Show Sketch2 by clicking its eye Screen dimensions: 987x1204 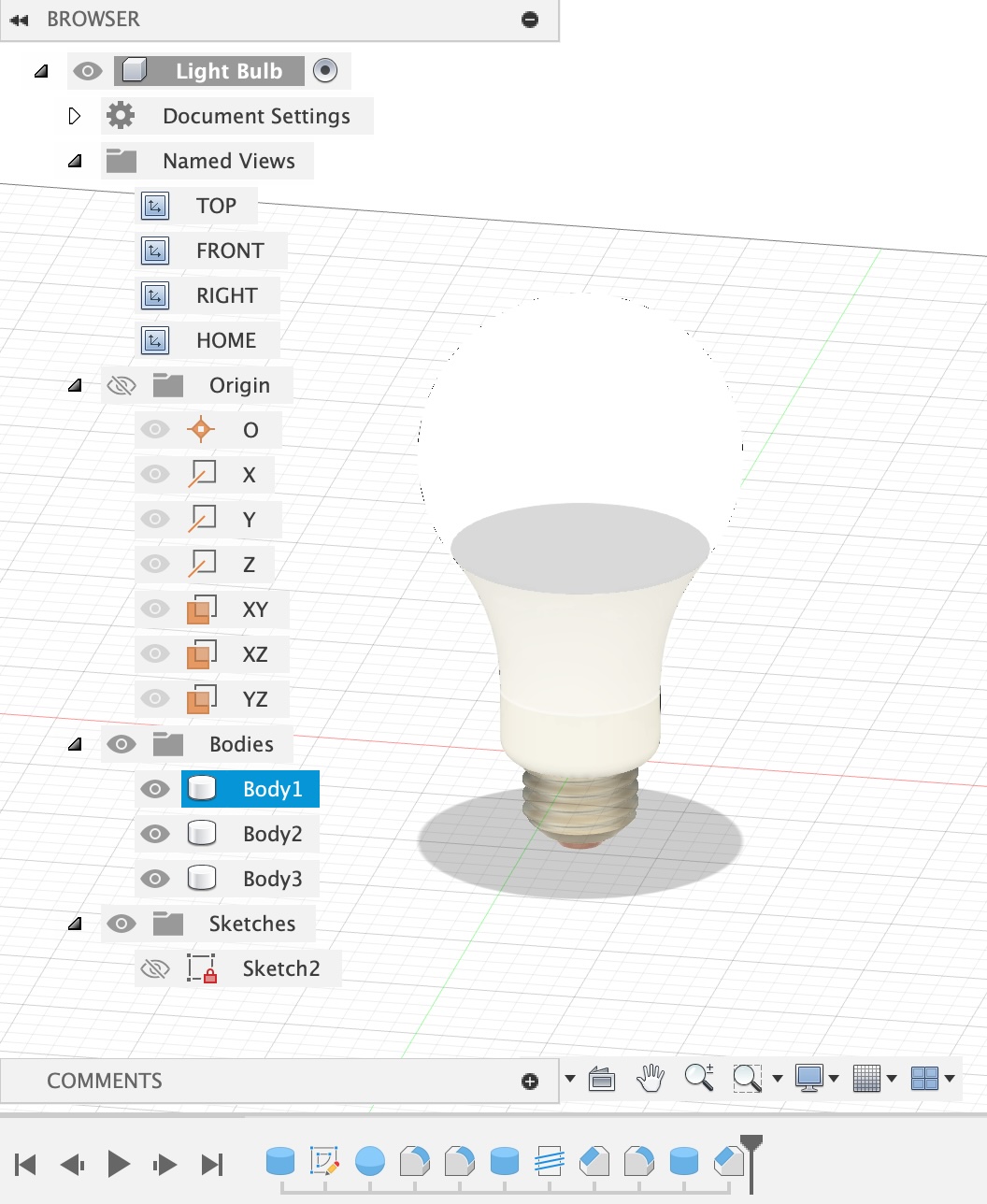[x=155, y=968]
